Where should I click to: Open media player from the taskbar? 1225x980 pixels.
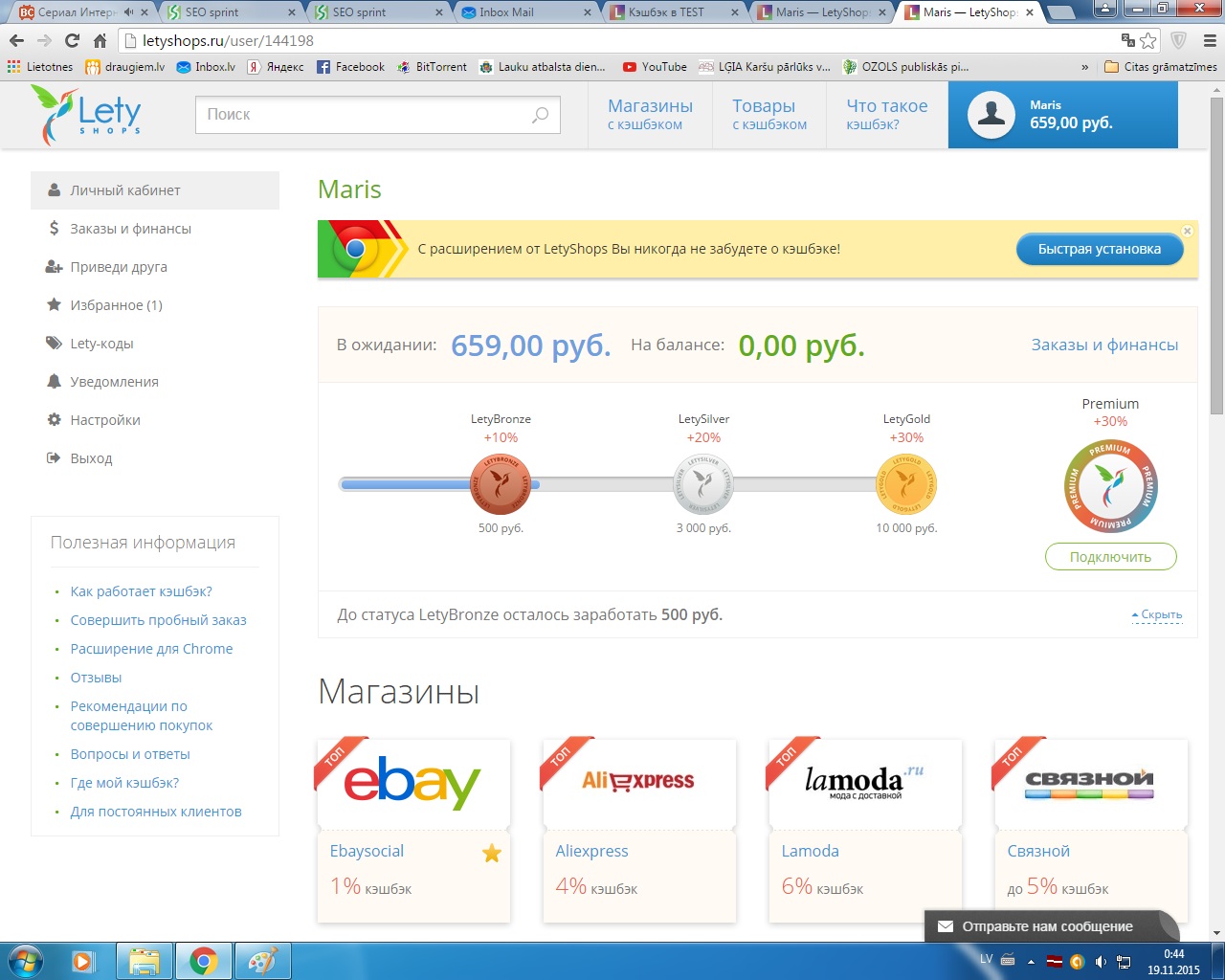point(84,961)
